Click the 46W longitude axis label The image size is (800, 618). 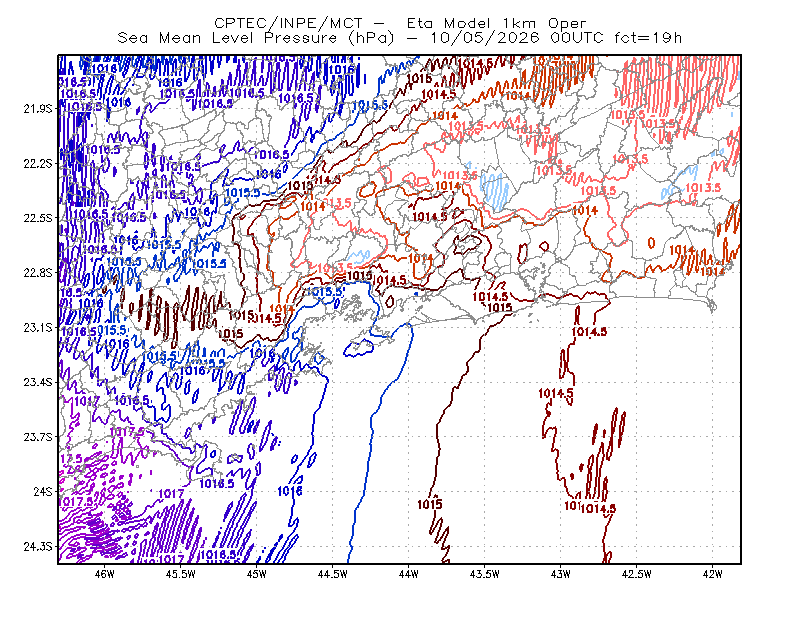click(x=105, y=574)
